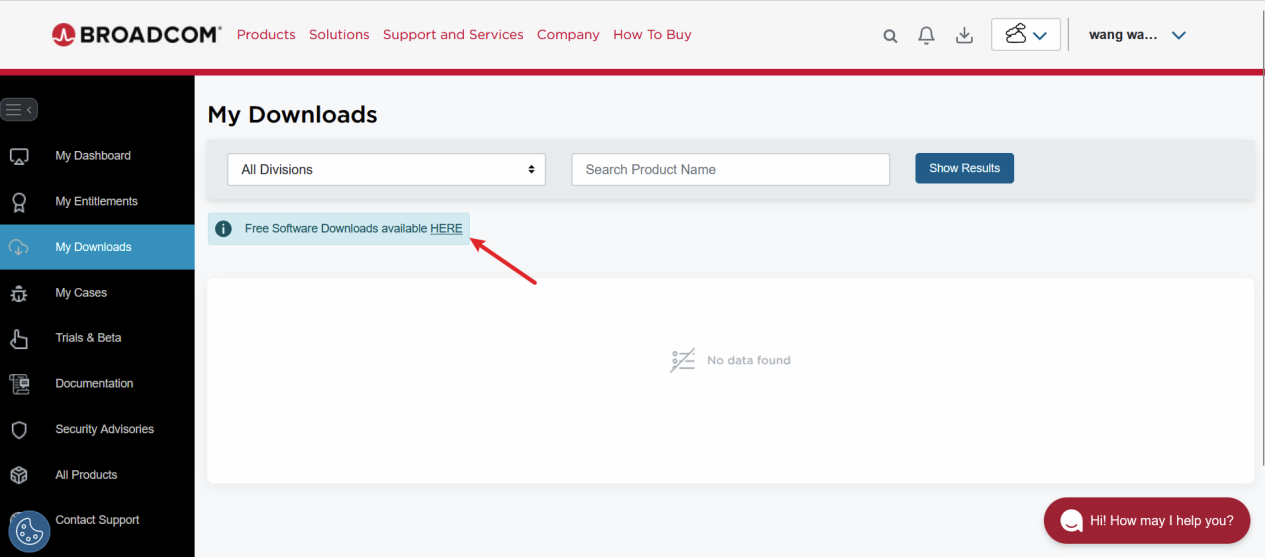Follow the HERE free downloads link
The height and width of the screenshot is (557, 1265).
click(446, 228)
